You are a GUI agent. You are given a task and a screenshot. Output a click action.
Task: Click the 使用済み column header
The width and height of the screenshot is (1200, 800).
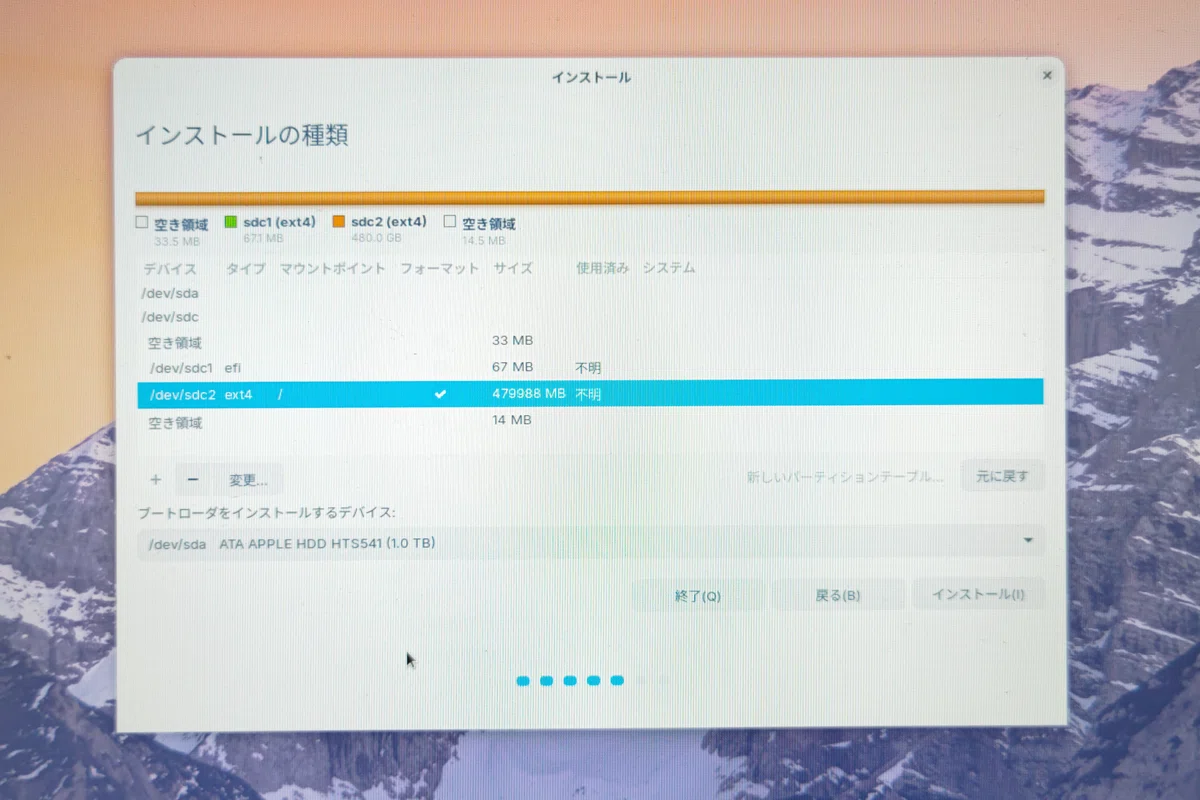point(602,268)
